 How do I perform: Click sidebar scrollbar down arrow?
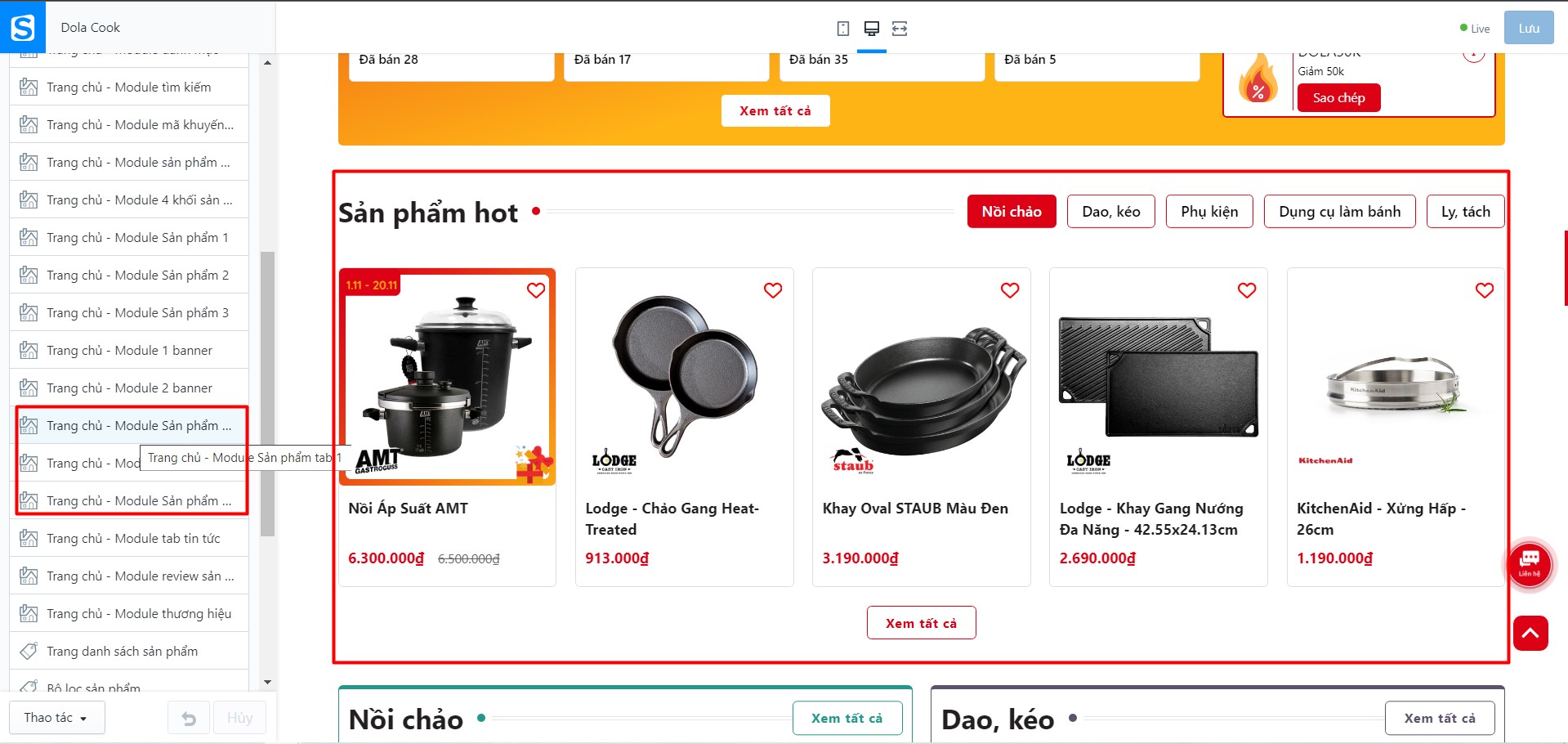tap(267, 683)
